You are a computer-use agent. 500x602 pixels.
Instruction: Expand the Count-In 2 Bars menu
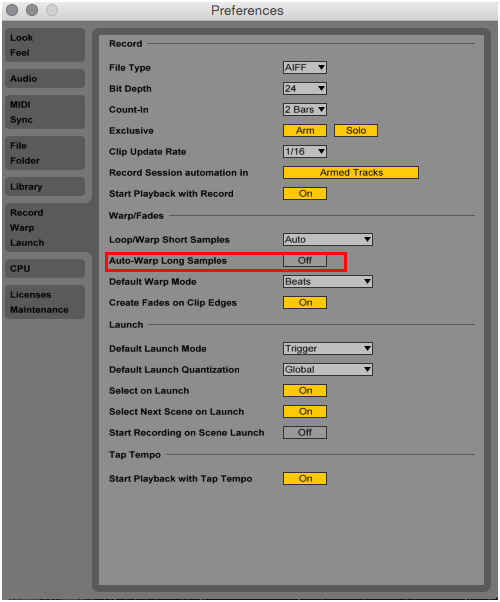click(x=305, y=109)
